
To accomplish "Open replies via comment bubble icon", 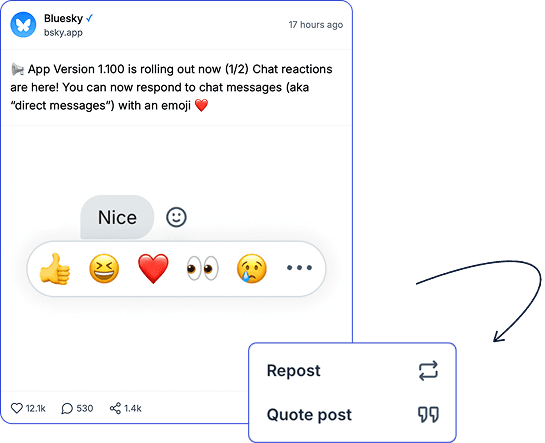I will point(67,409).
